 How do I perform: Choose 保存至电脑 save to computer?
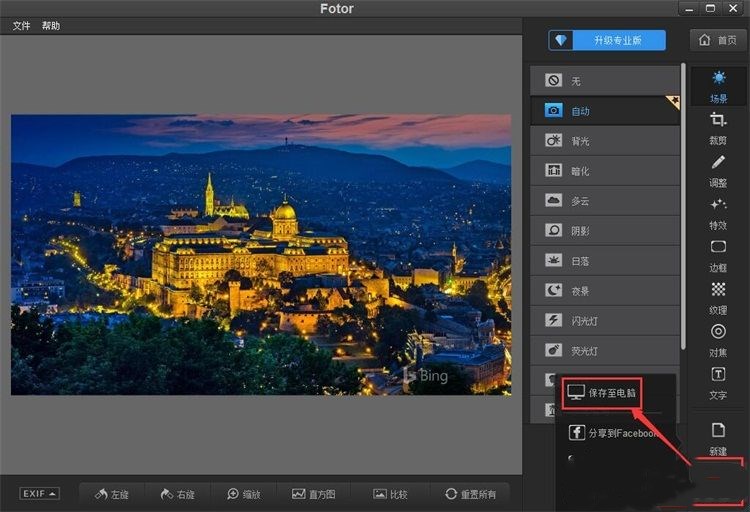(x=602, y=393)
